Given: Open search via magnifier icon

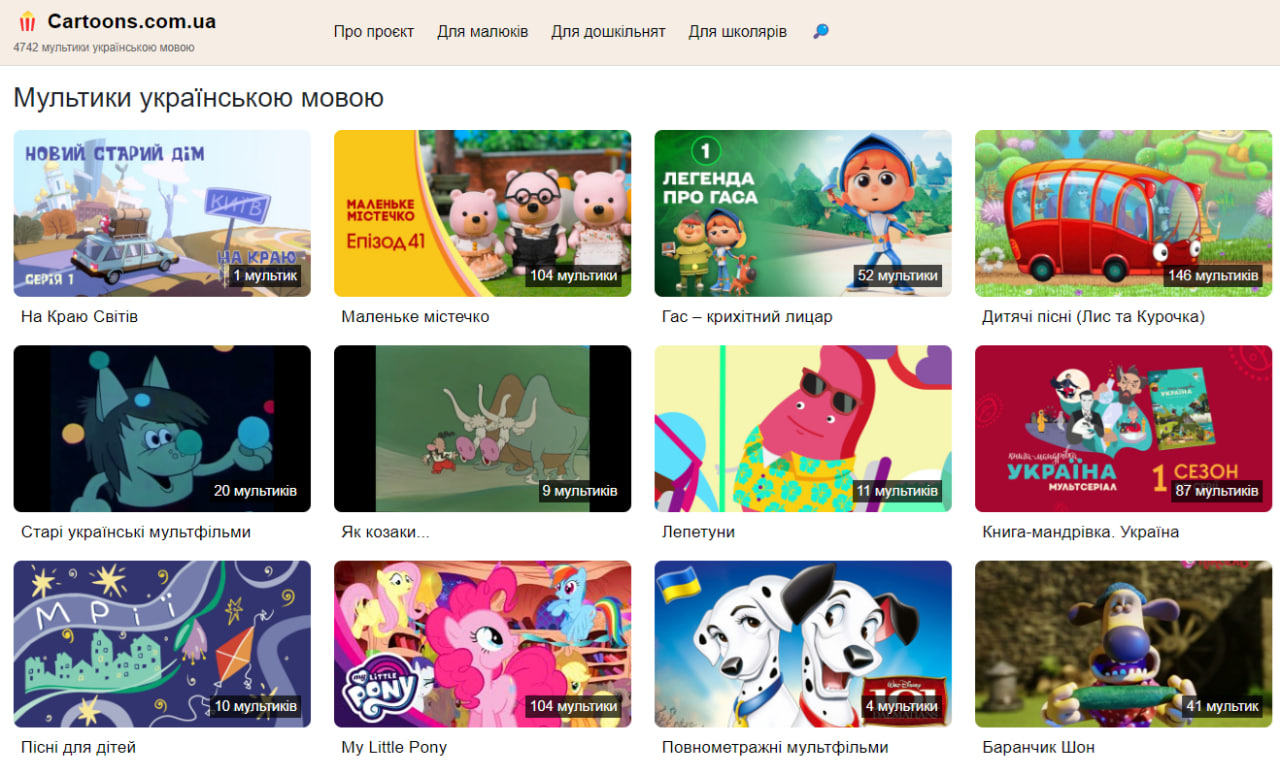Looking at the screenshot, I should [x=821, y=32].
